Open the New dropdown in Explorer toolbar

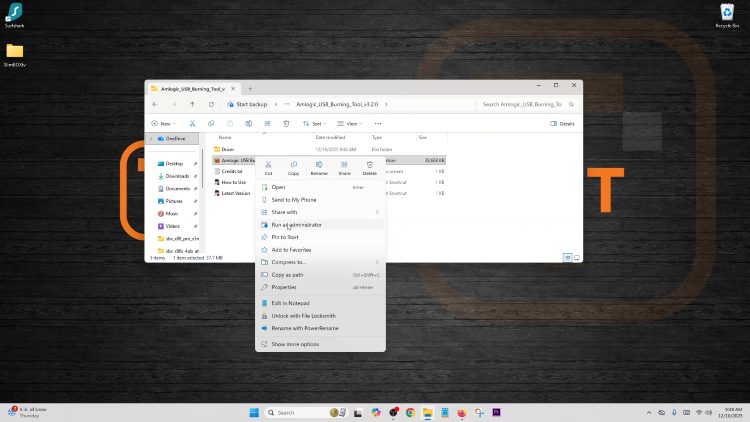pyautogui.click(x=163, y=123)
